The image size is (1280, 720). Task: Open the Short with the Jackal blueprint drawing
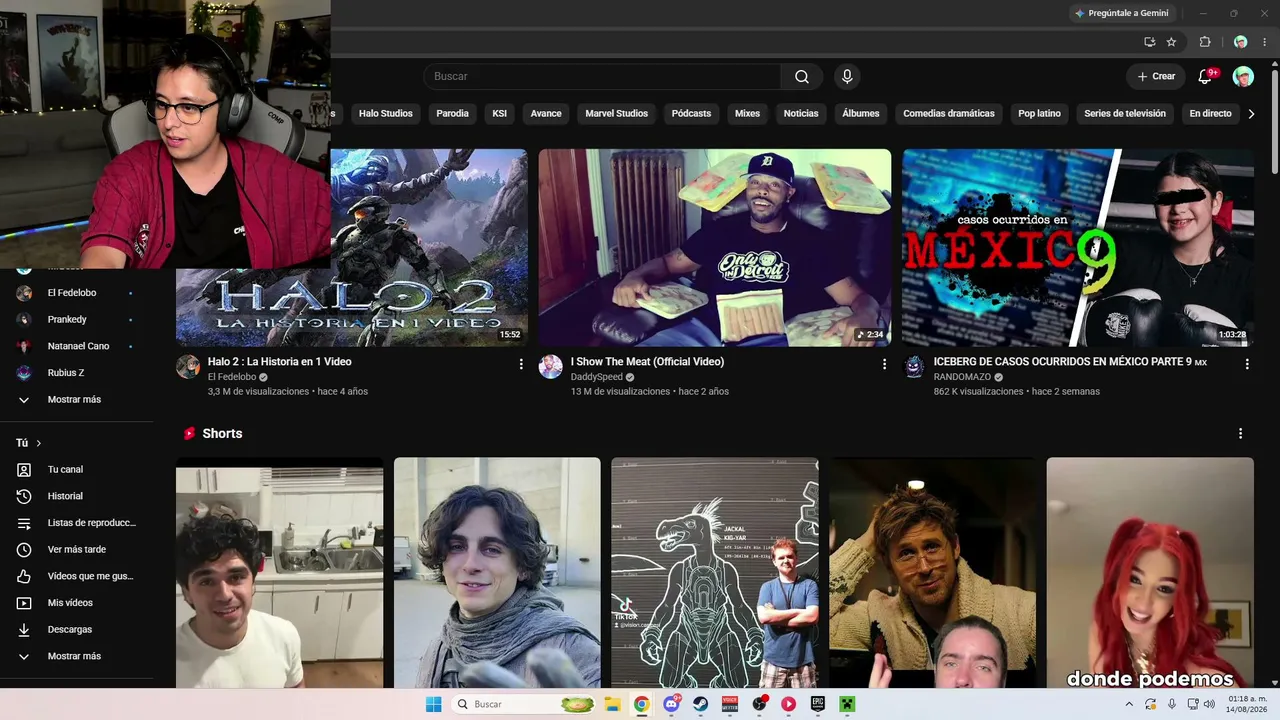pyautogui.click(x=715, y=573)
